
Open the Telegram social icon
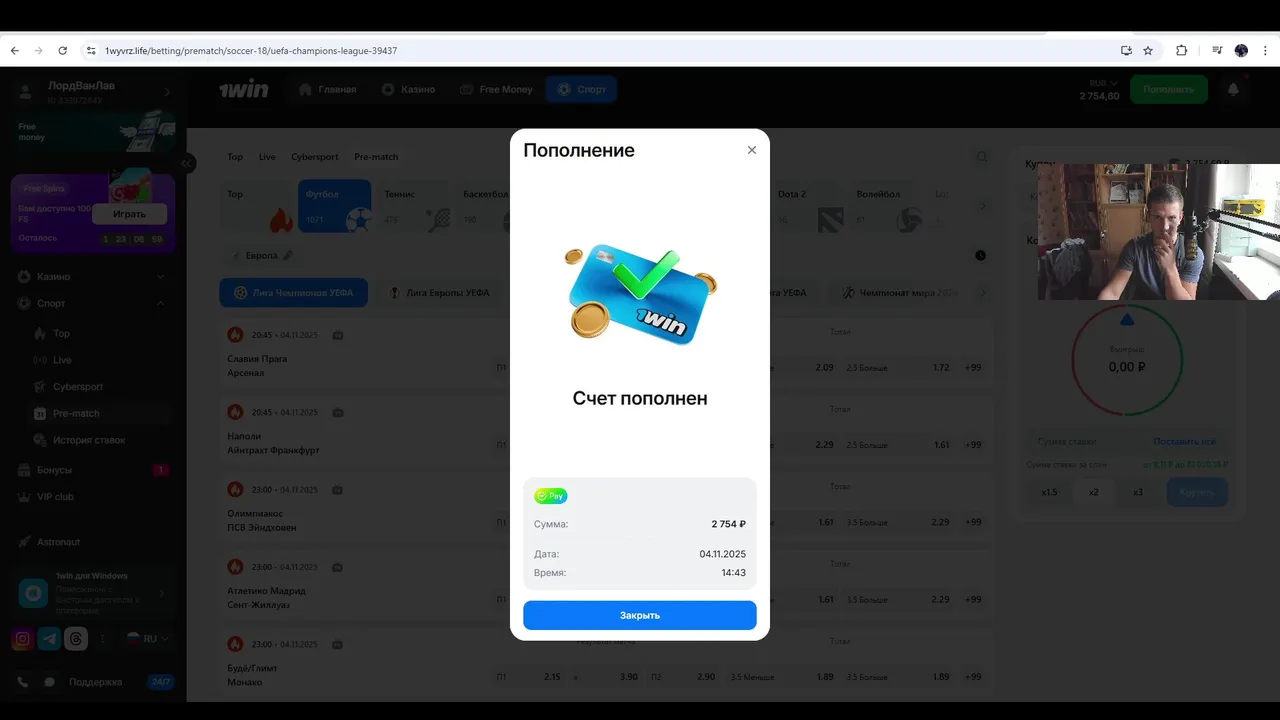49,639
